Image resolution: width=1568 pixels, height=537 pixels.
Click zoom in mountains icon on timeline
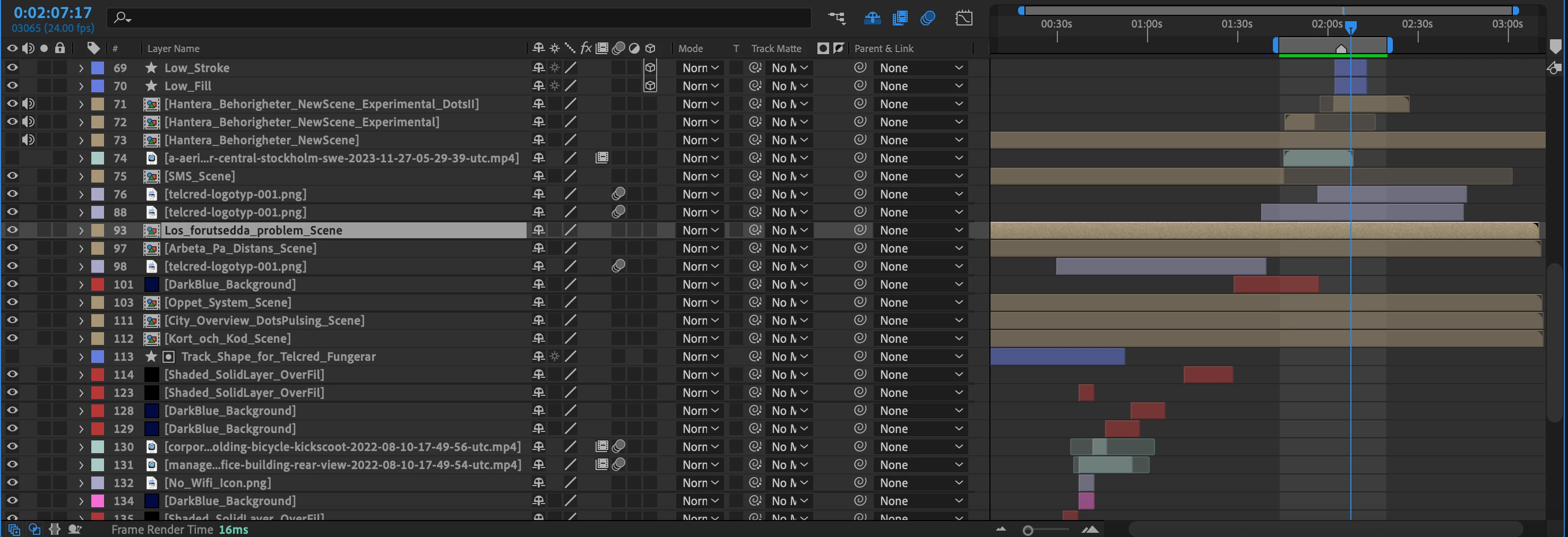tap(1090, 529)
